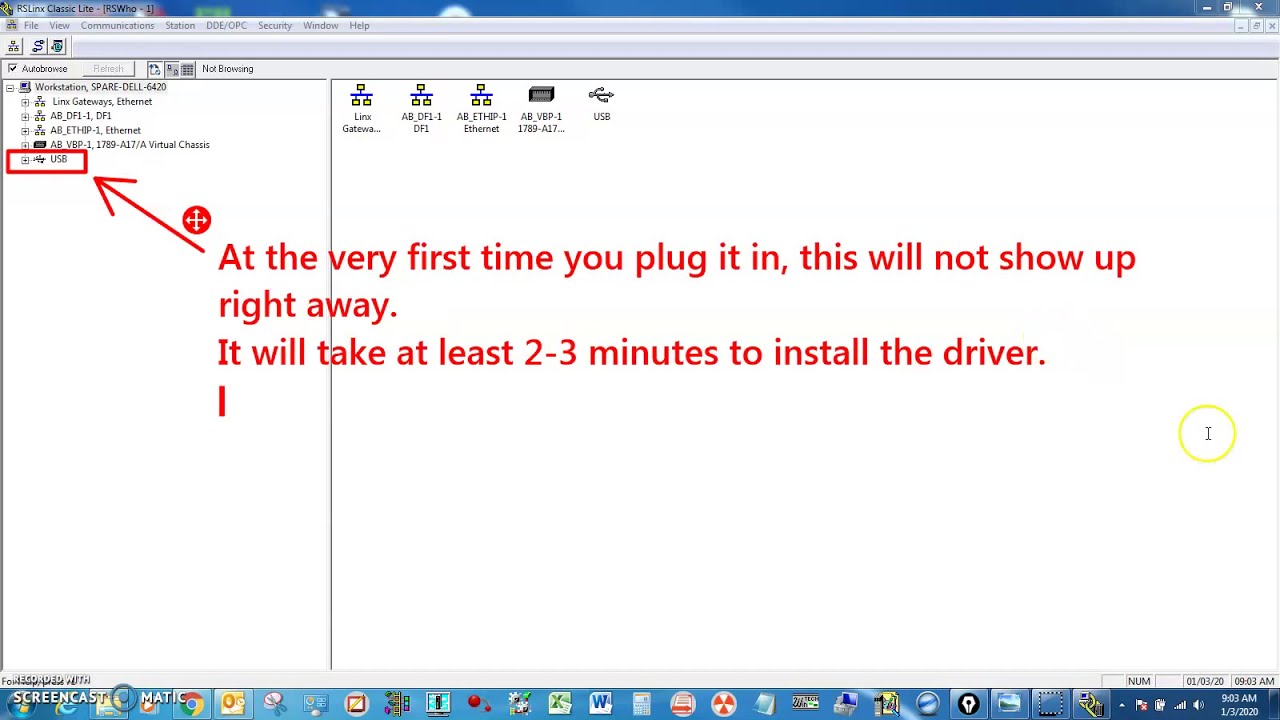The height and width of the screenshot is (720, 1280).
Task: Open the Window menu
Action: [320, 25]
